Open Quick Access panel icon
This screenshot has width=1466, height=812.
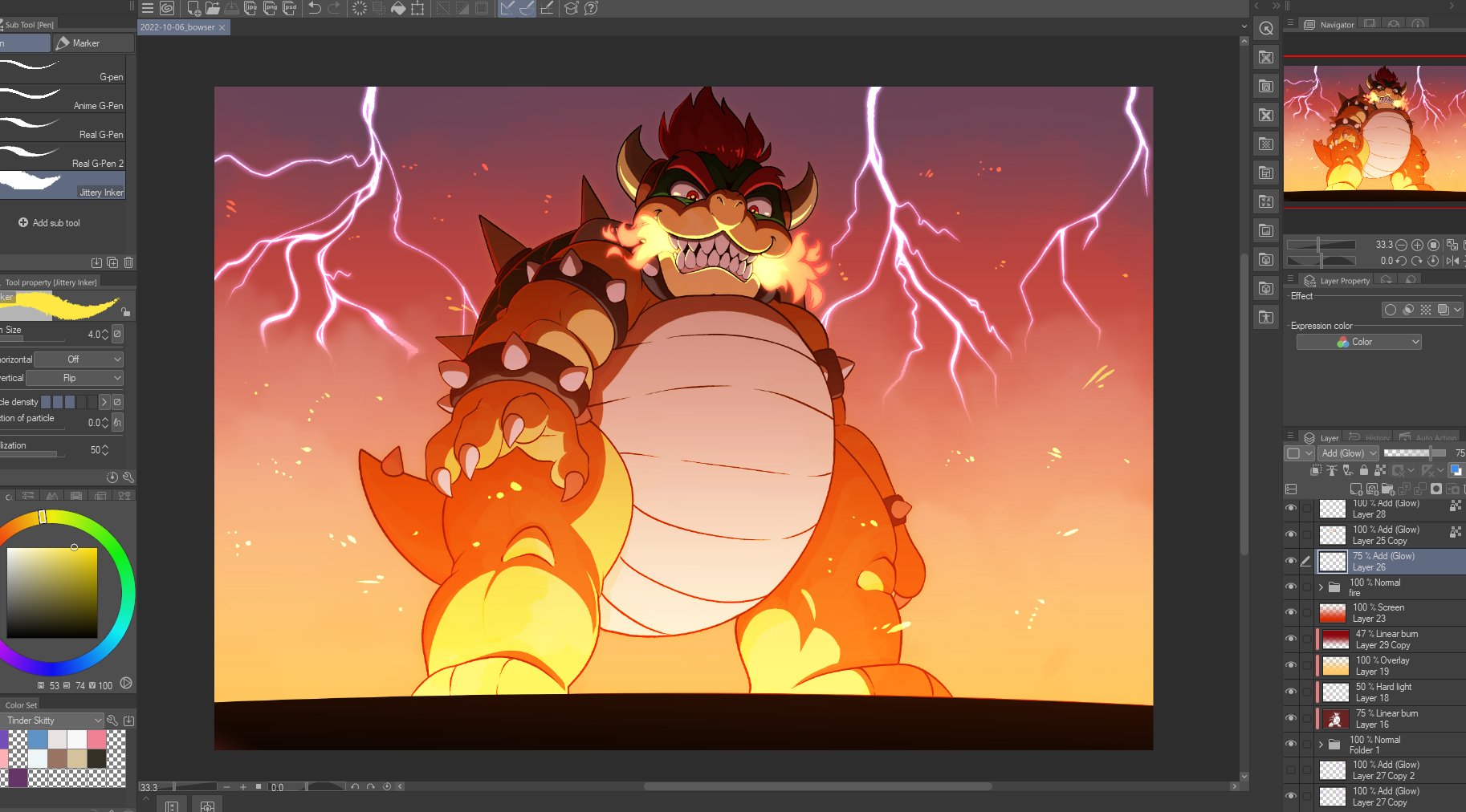click(x=1266, y=29)
